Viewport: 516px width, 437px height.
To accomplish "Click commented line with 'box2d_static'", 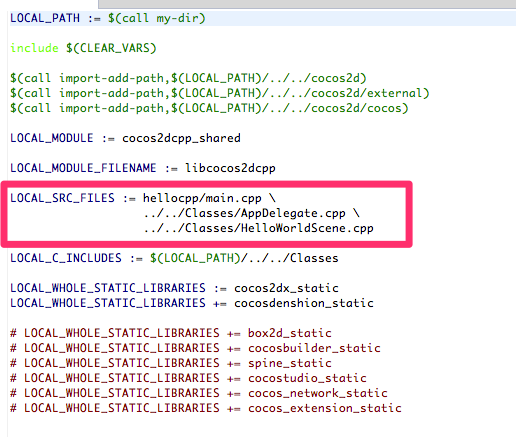I will (x=171, y=333).
